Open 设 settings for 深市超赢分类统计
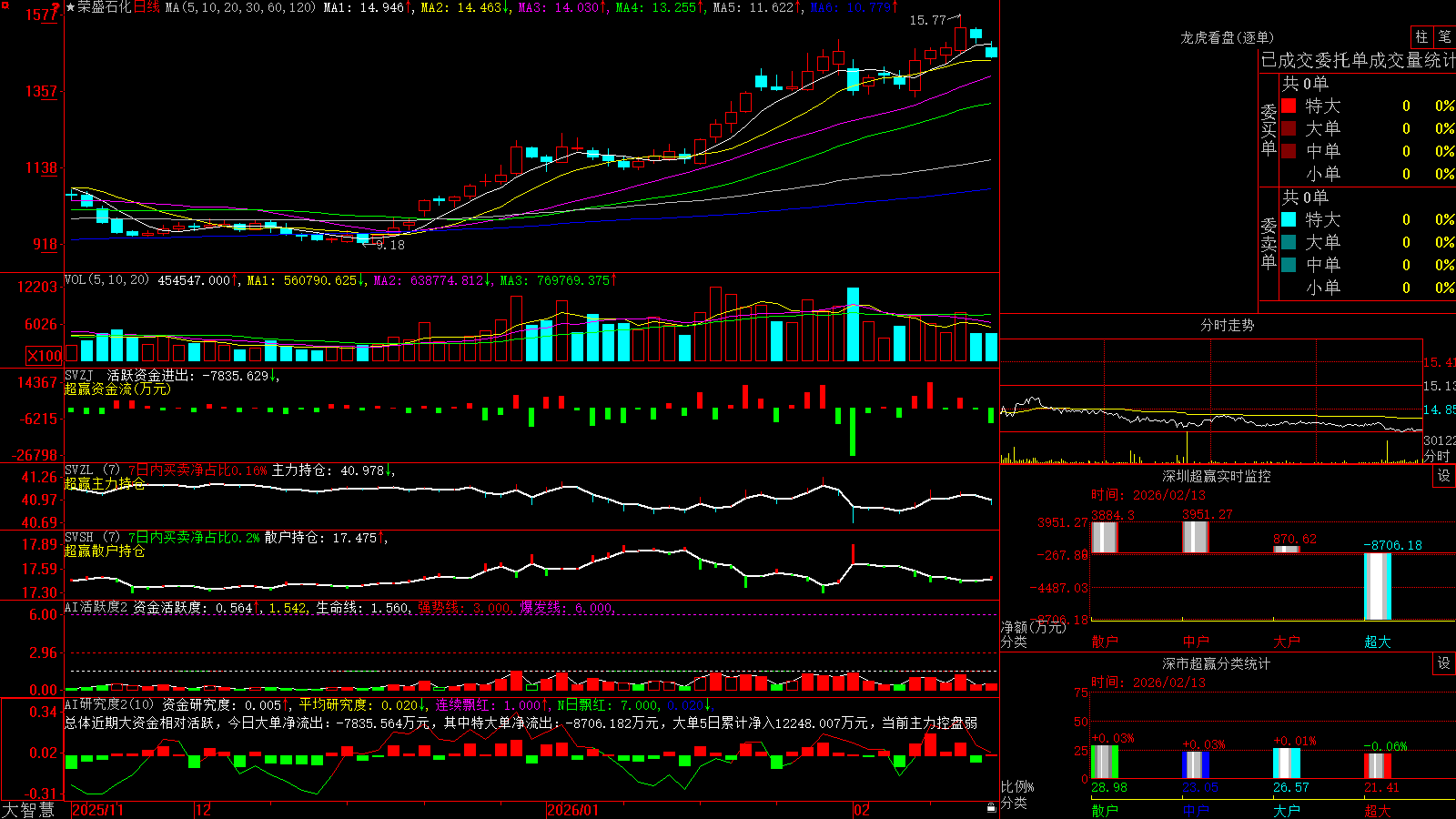Image resolution: width=1456 pixels, height=819 pixels. point(1443,663)
